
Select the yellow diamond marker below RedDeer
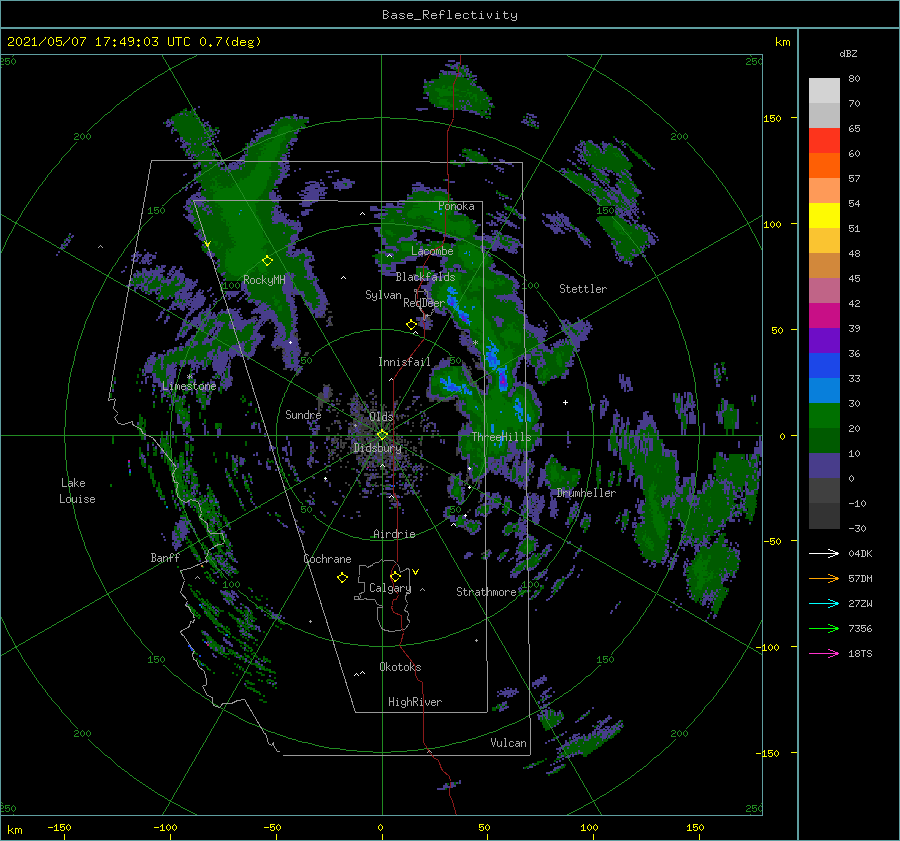point(411,325)
